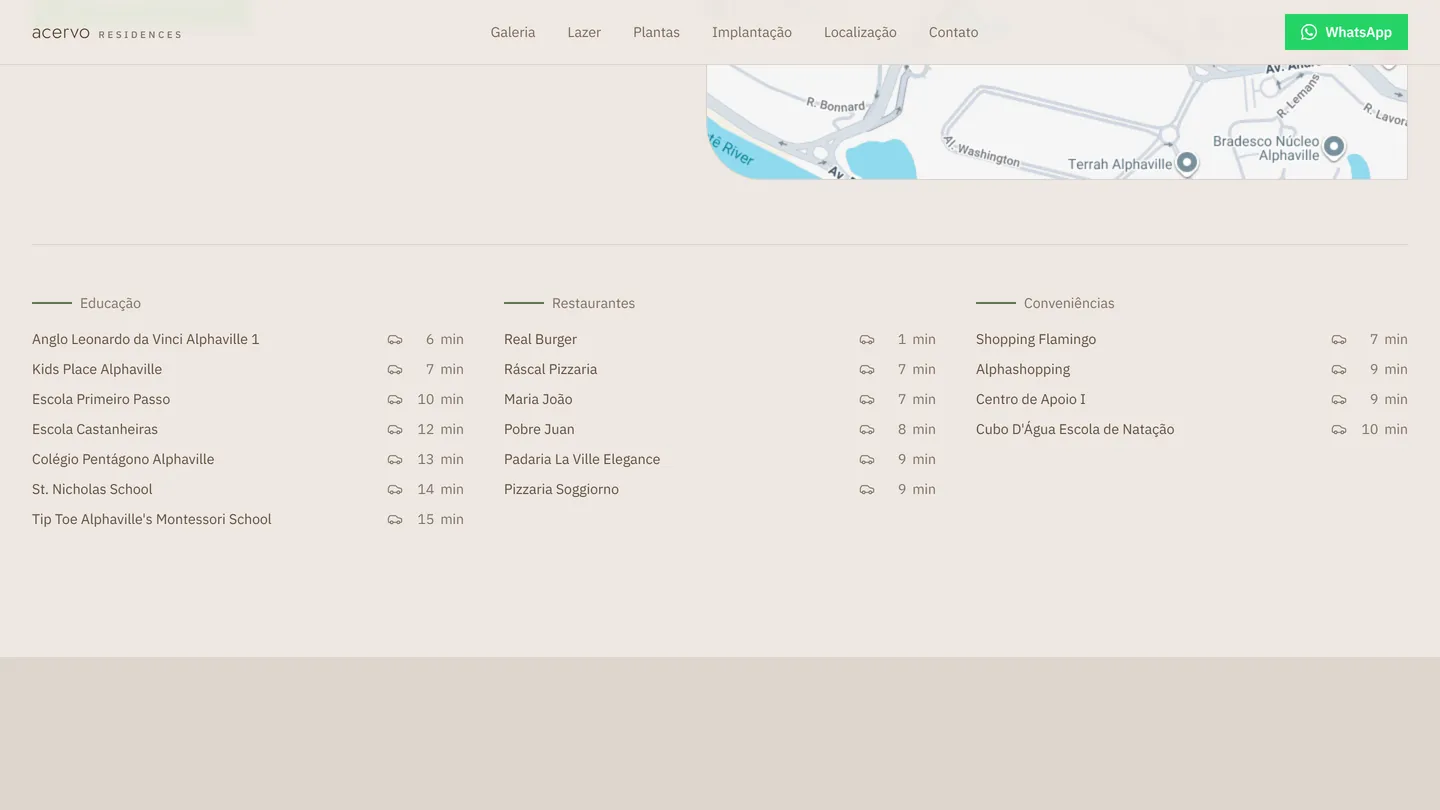Image resolution: width=1440 pixels, height=810 pixels.
Task: Click the Shopping Flamingo entry
Action: [1036, 339]
